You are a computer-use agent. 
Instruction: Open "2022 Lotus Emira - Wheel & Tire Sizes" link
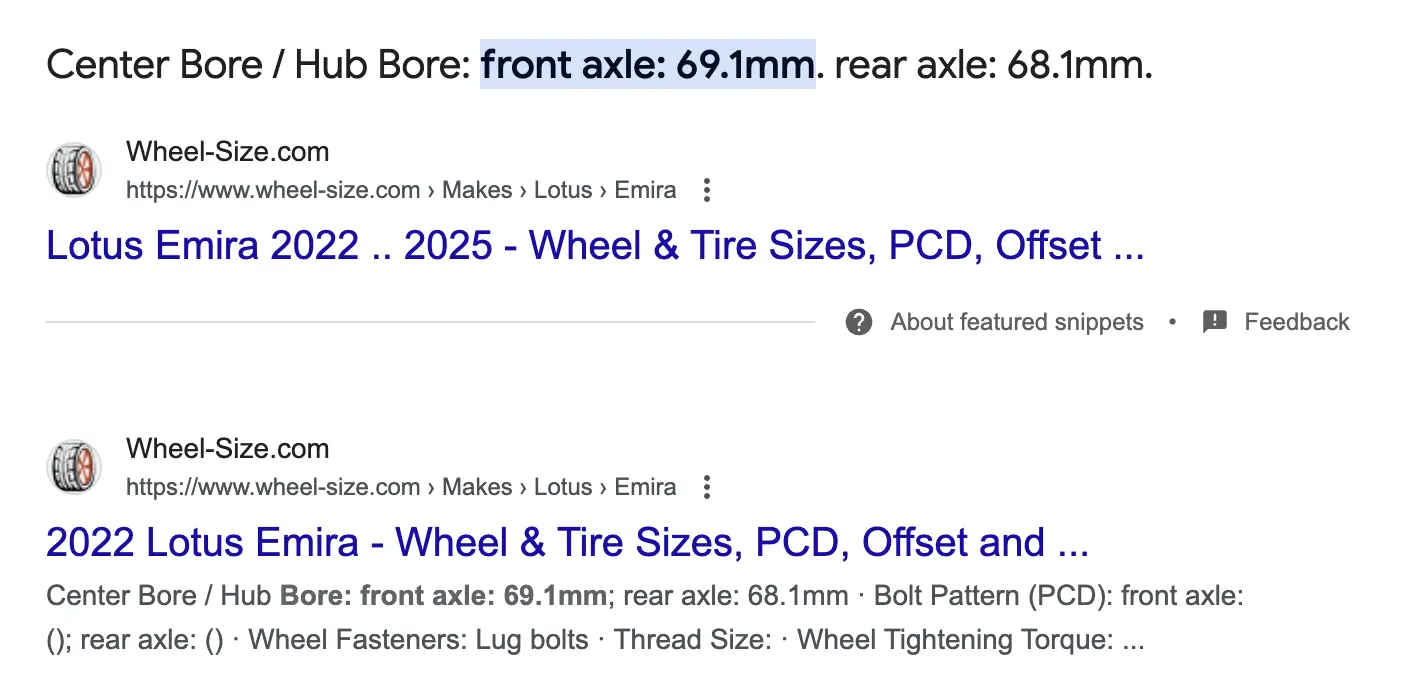pos(566,543)
